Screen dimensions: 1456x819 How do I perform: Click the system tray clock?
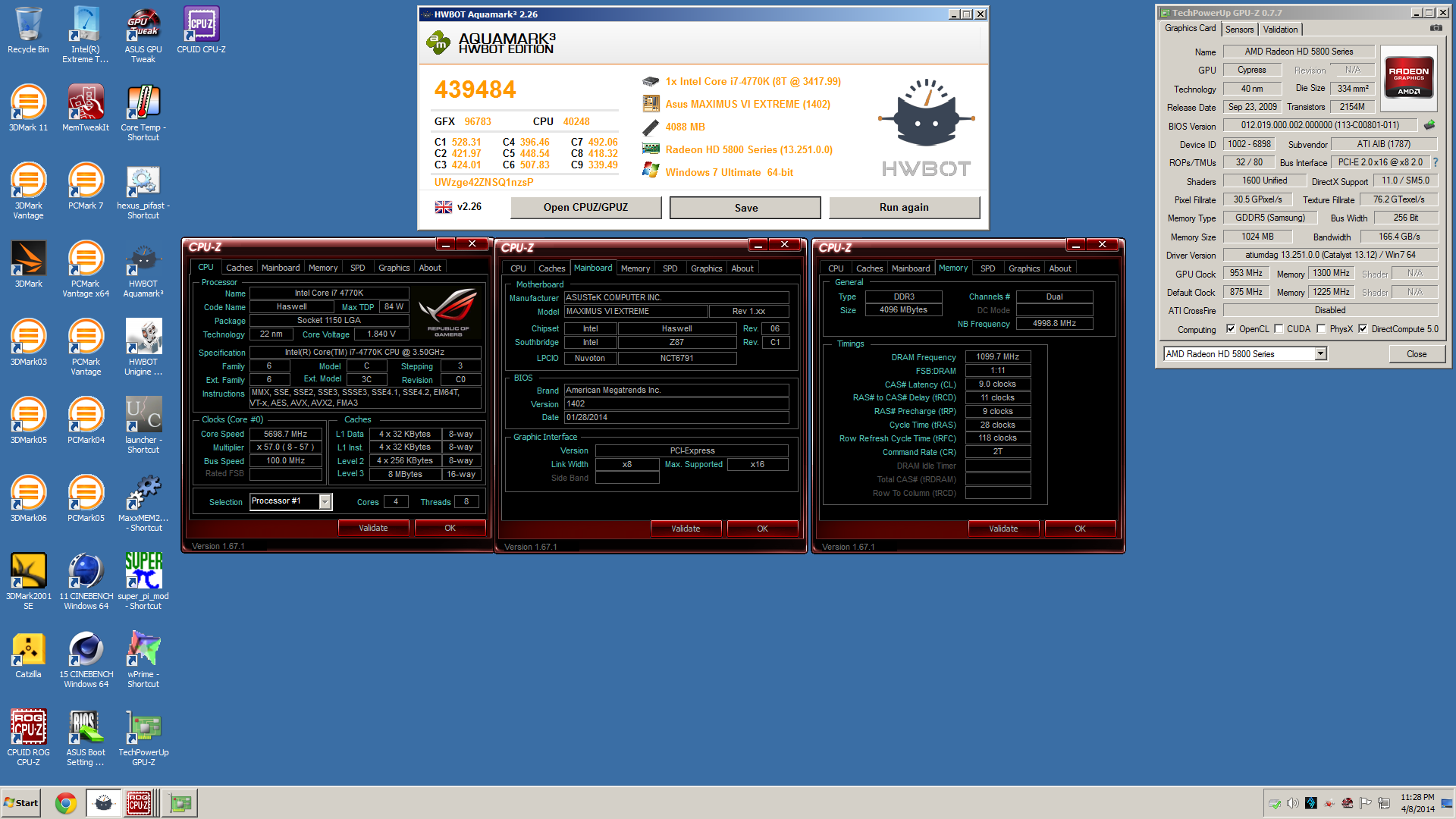coord(1417,803)
